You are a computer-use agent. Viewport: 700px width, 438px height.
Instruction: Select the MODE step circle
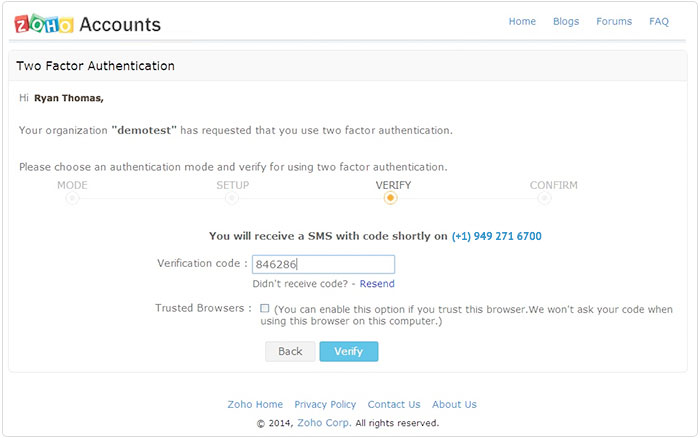(72, 198)
